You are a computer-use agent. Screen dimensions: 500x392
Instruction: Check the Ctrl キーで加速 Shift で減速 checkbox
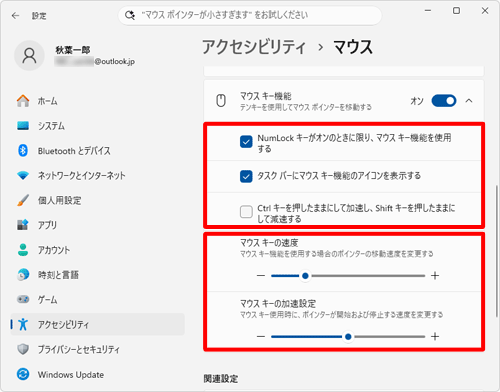point(246,212)
